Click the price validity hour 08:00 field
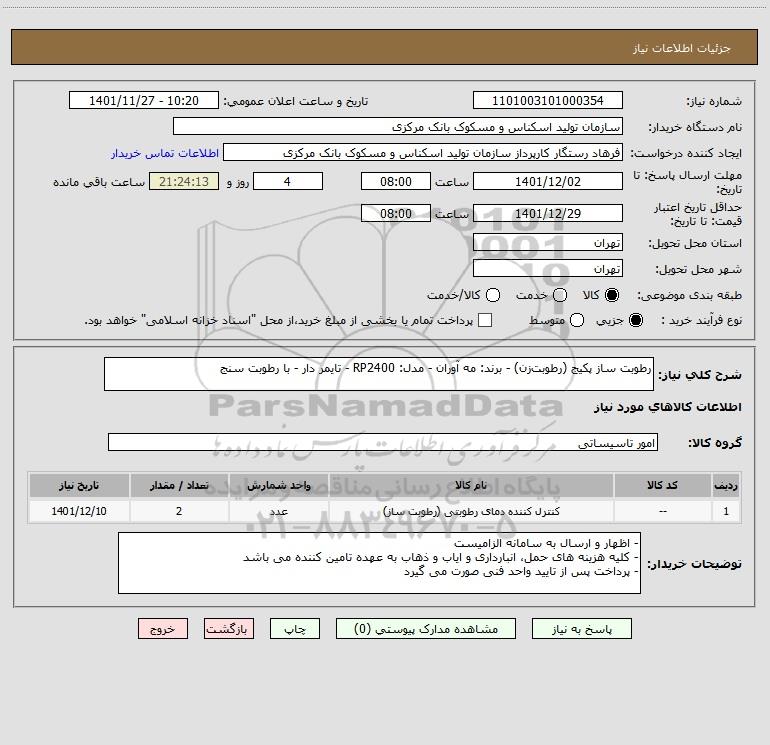The height and width of the screenshot is (745, 770). [x=396, y=213]
